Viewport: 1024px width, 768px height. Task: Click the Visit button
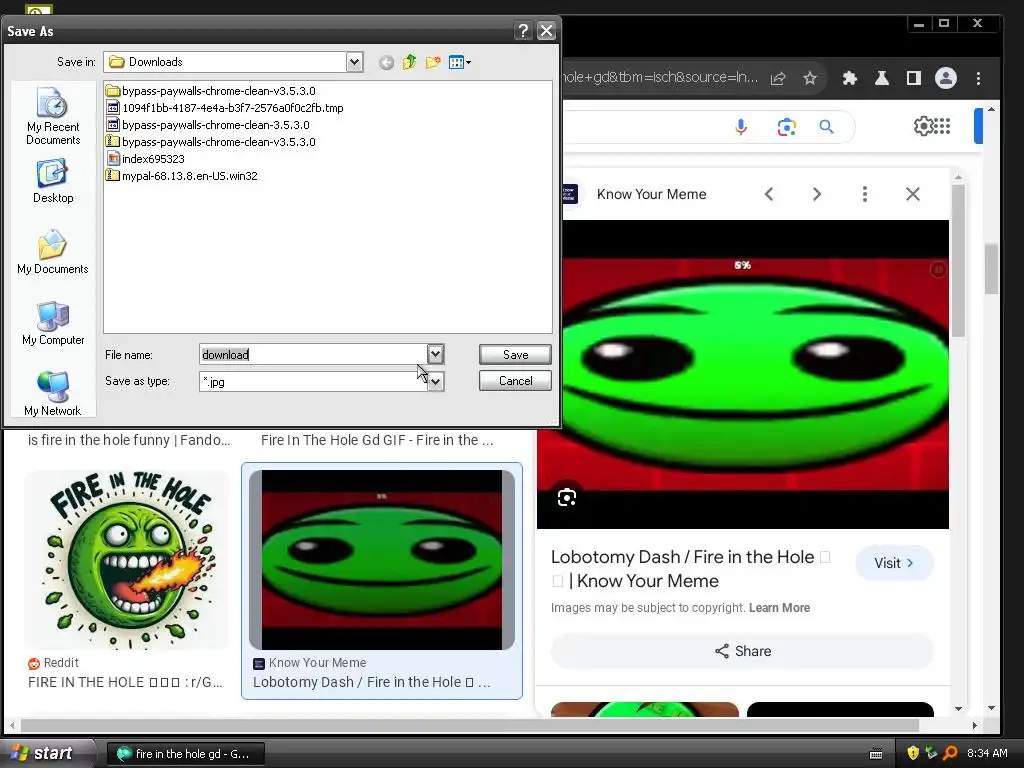894,563
